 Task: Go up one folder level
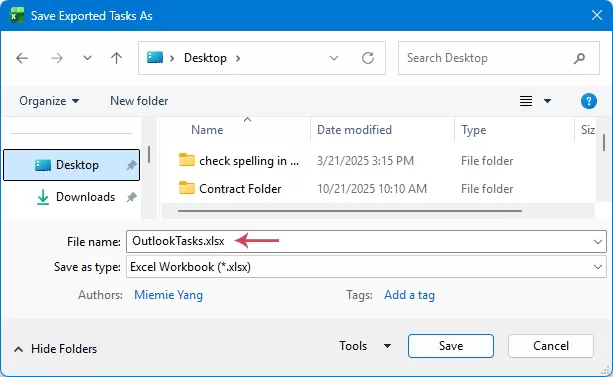tap(116, 58)
